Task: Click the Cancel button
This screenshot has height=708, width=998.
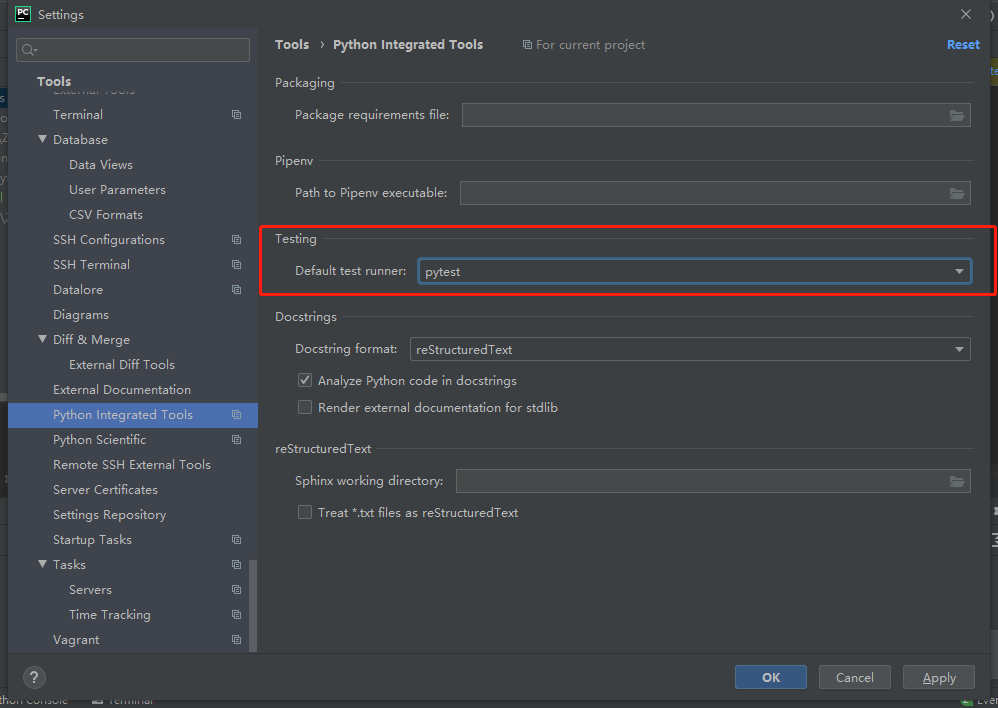Action: click(855, 677)
